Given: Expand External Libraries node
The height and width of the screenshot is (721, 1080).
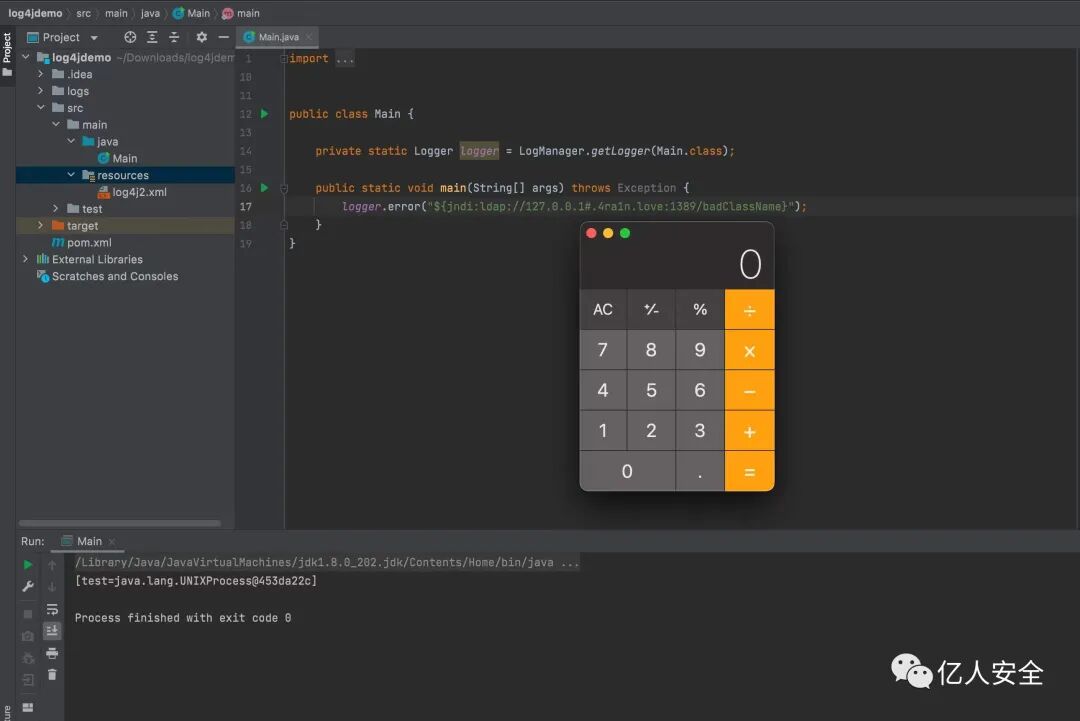Looking at the screenshot, I should tap(25, 259).
